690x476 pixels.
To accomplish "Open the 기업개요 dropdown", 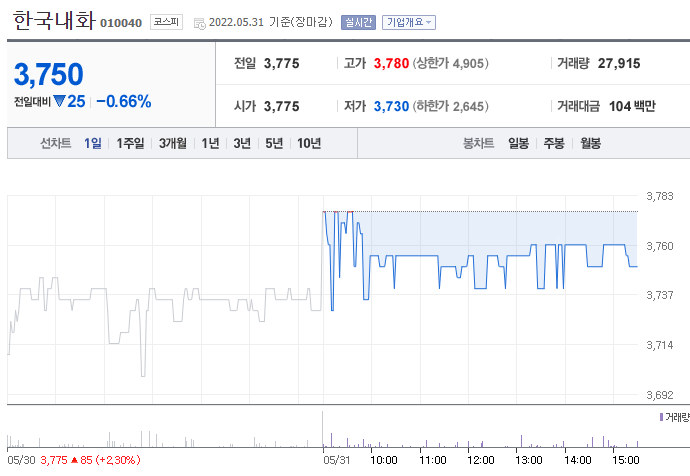I will coord(409,22).
